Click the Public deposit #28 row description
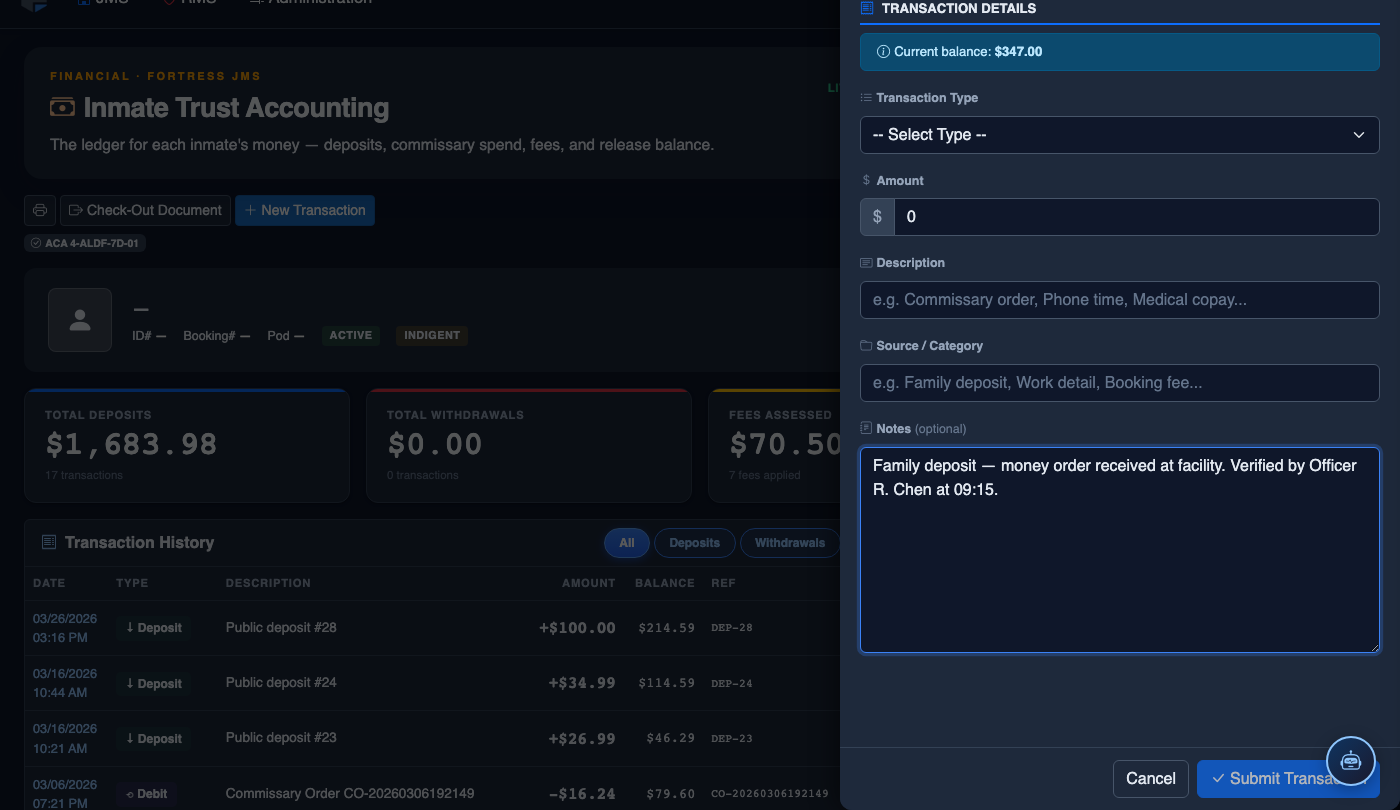This screenshot has width=1400, height=810. [281, 628]
